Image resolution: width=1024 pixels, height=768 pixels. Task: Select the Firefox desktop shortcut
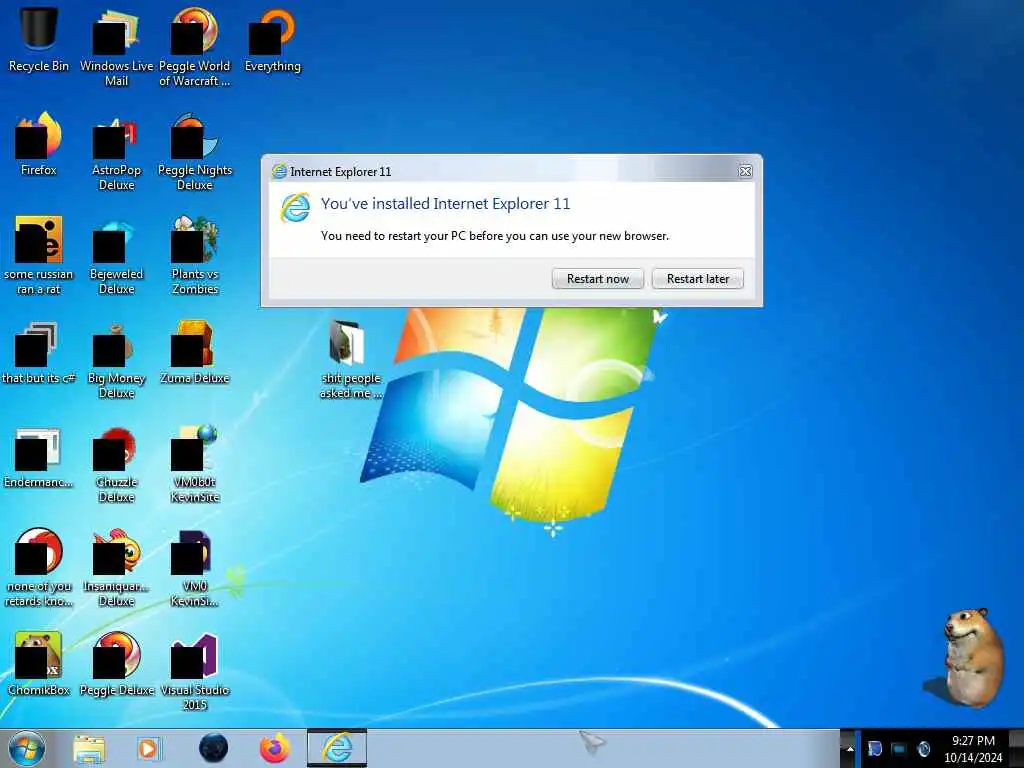(x=39, y=144)
